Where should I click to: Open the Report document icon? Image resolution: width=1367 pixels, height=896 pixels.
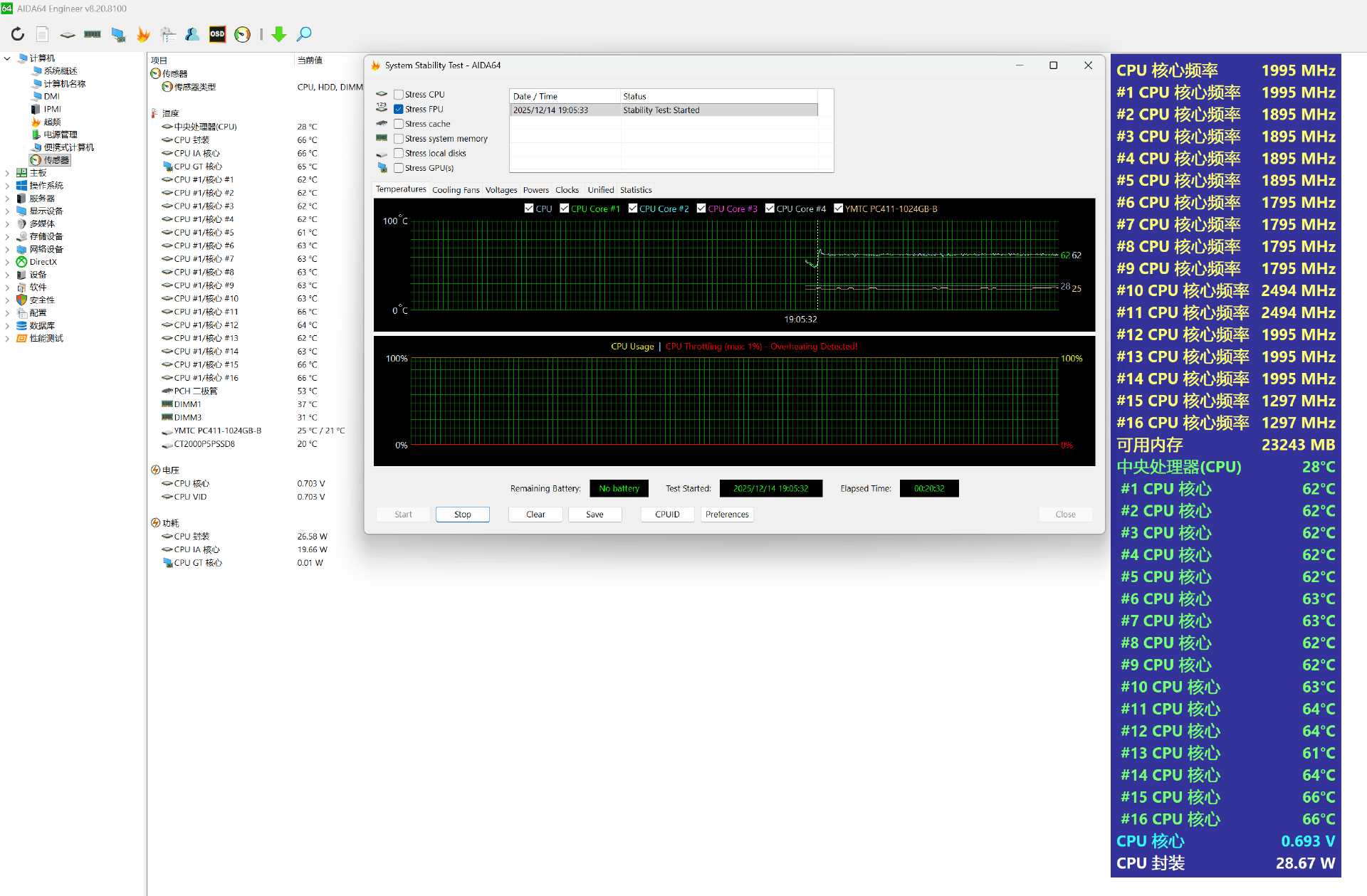[43, 34]
